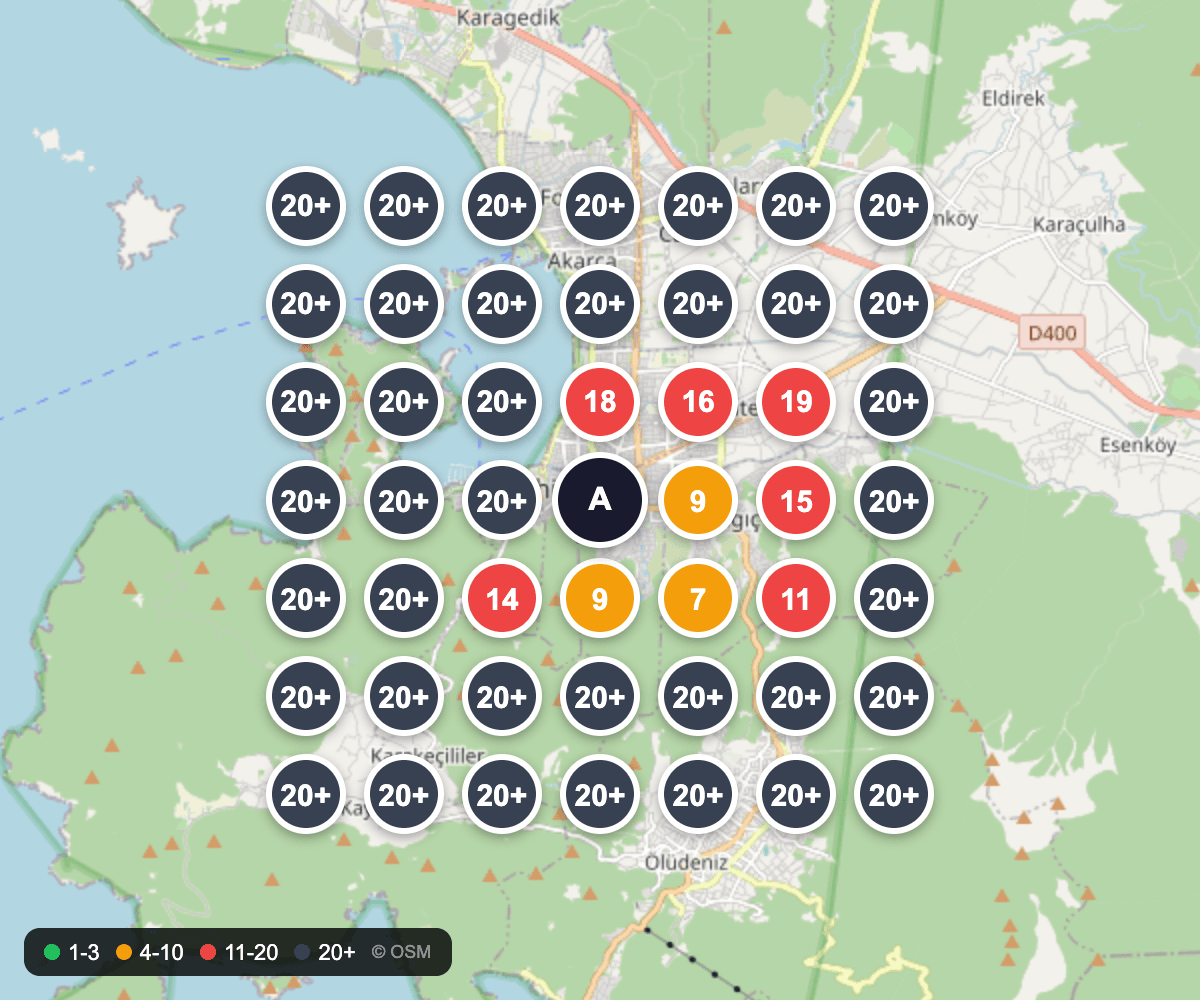Open the © OSM attribution link
The width and height of the screenshot is (1200, 1000).
[x=401, y=952]
